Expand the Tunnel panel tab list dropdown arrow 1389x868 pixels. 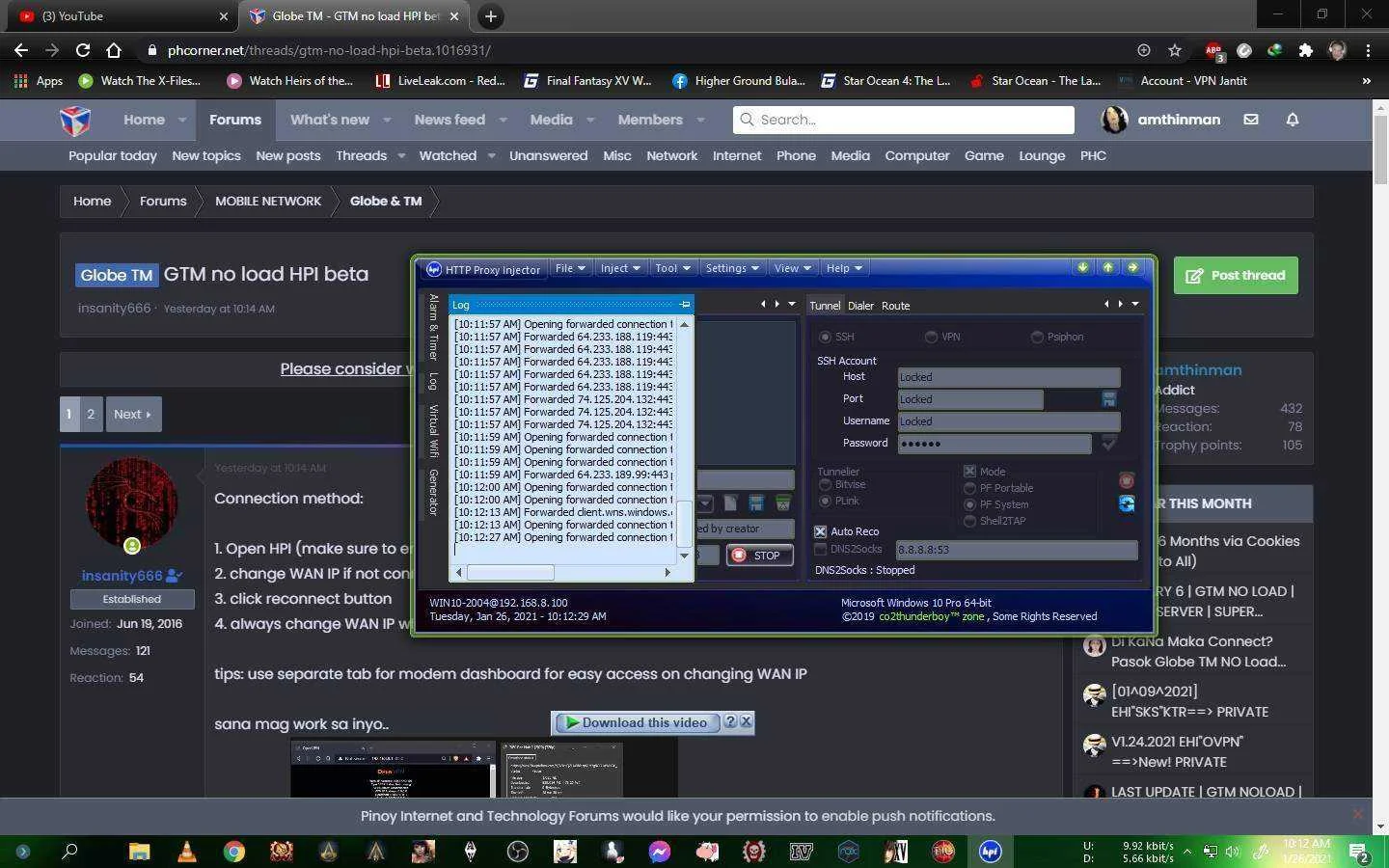(x=1135, y=305)
